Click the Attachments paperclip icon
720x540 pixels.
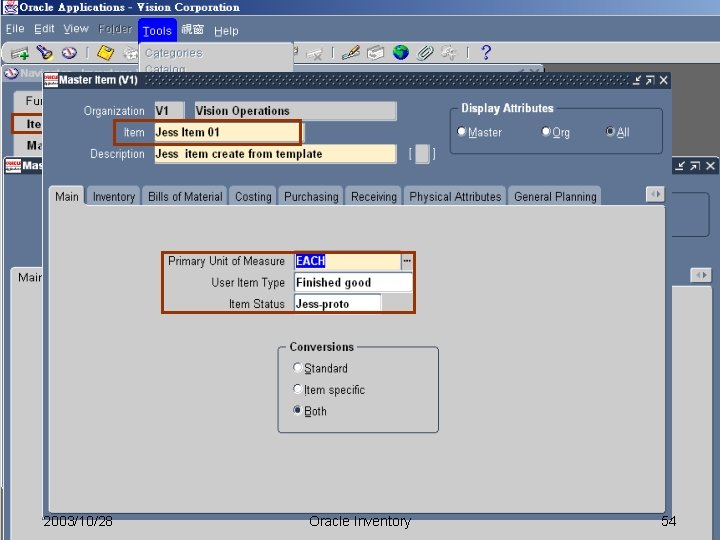[x=425, y=53]
